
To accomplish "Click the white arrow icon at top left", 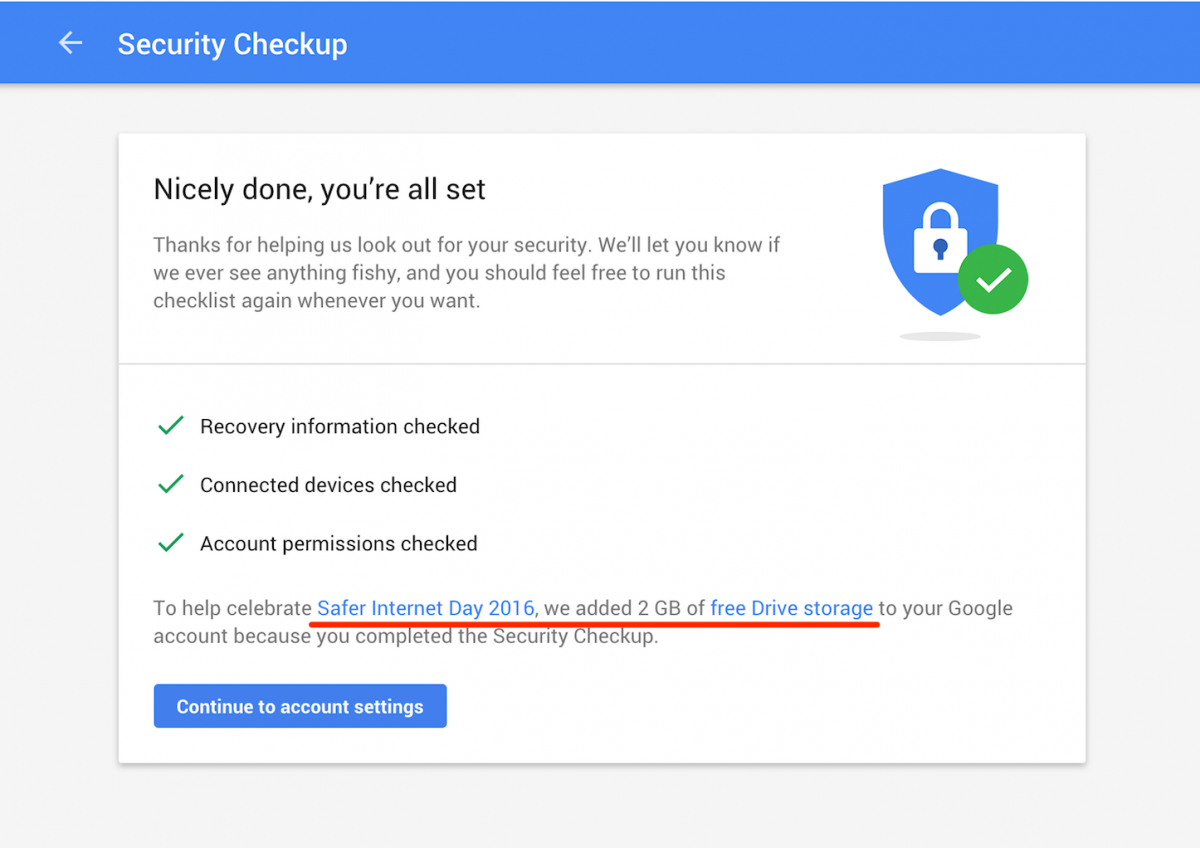I will pyautogui.click(x=70, y=42).
